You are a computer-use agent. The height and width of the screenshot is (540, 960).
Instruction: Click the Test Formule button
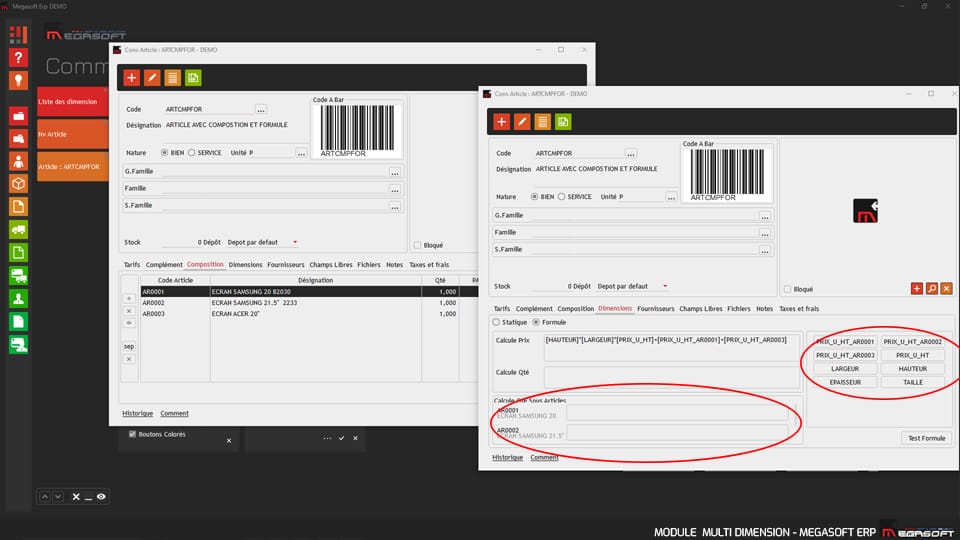(x=926, y=438)
